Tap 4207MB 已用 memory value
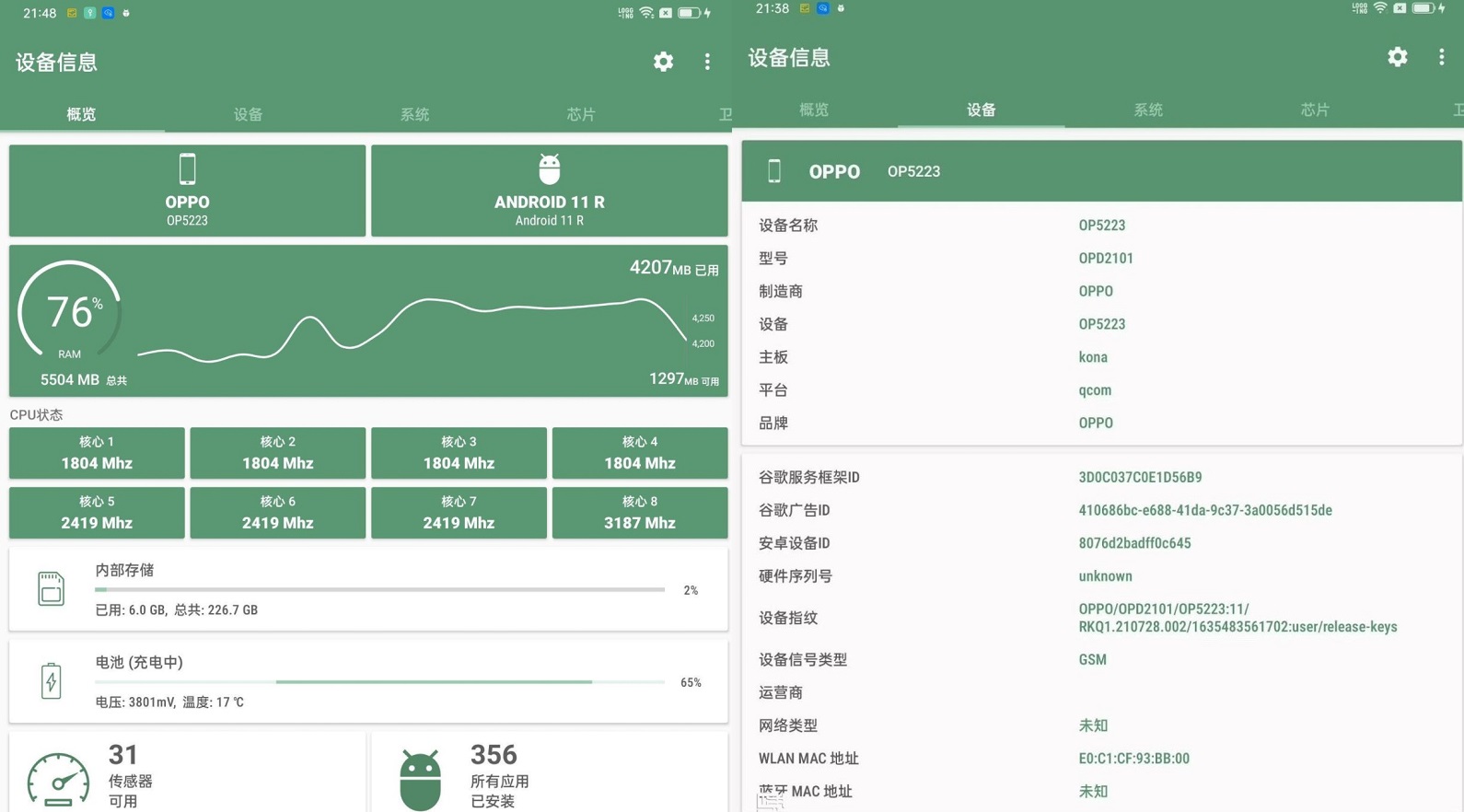Screen dimensions: 1464x812 (x=674, y=268)
